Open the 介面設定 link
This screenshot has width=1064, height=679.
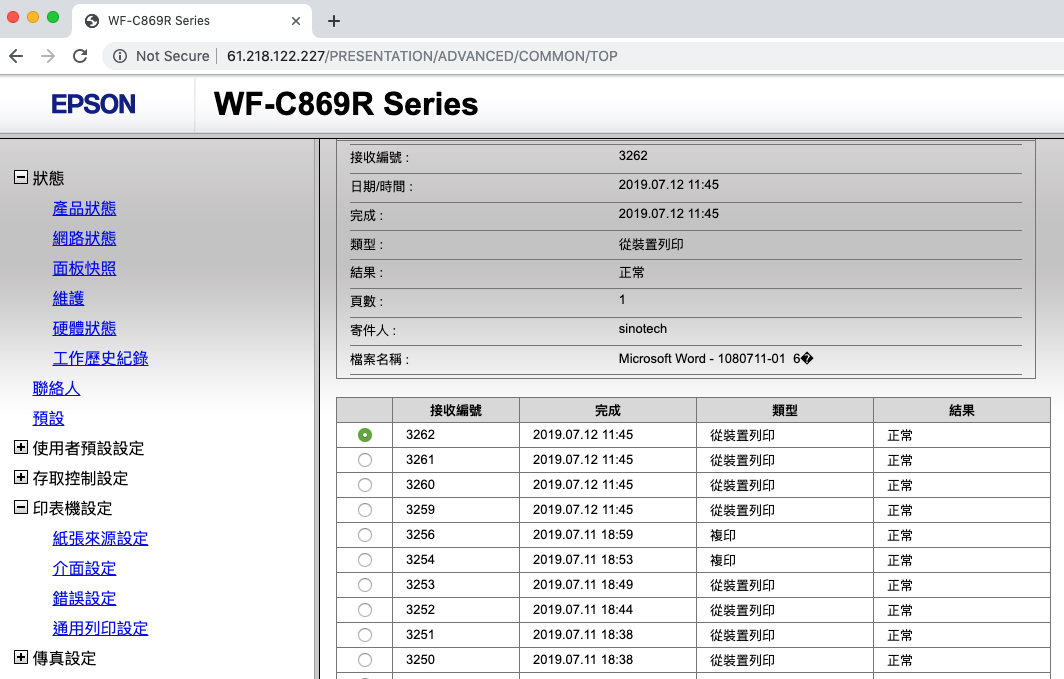click(x=84, y=568)
